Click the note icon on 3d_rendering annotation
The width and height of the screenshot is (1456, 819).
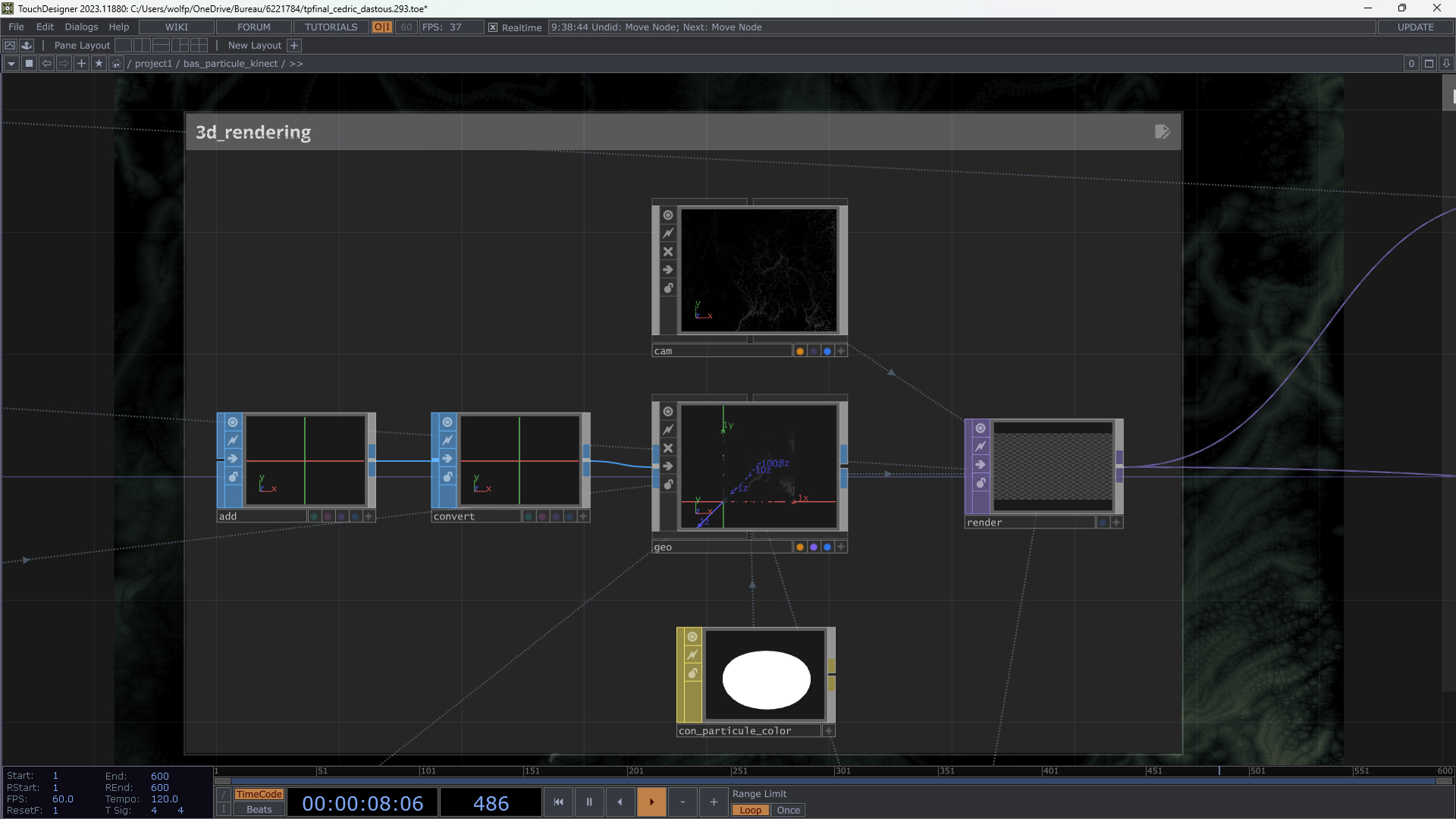1162,132
